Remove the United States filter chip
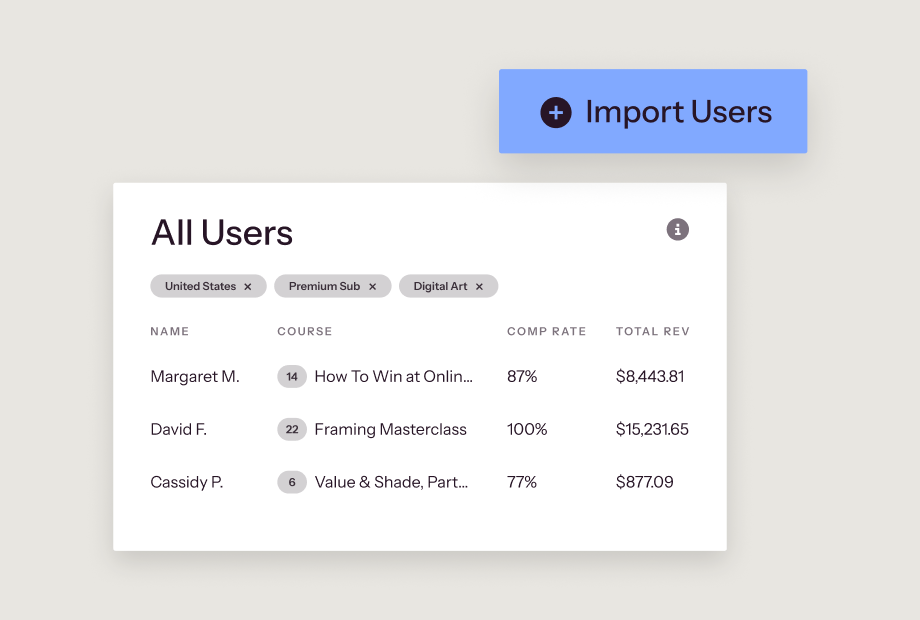Image resolution: width=920 pixels, height=620 pixels. tap(248, 287)
